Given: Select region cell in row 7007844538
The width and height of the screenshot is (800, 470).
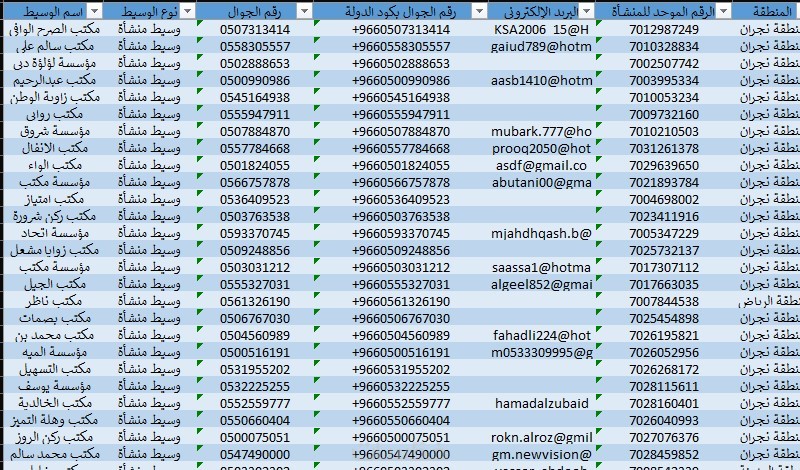Looking at the screenshot, I should [766, 302].
